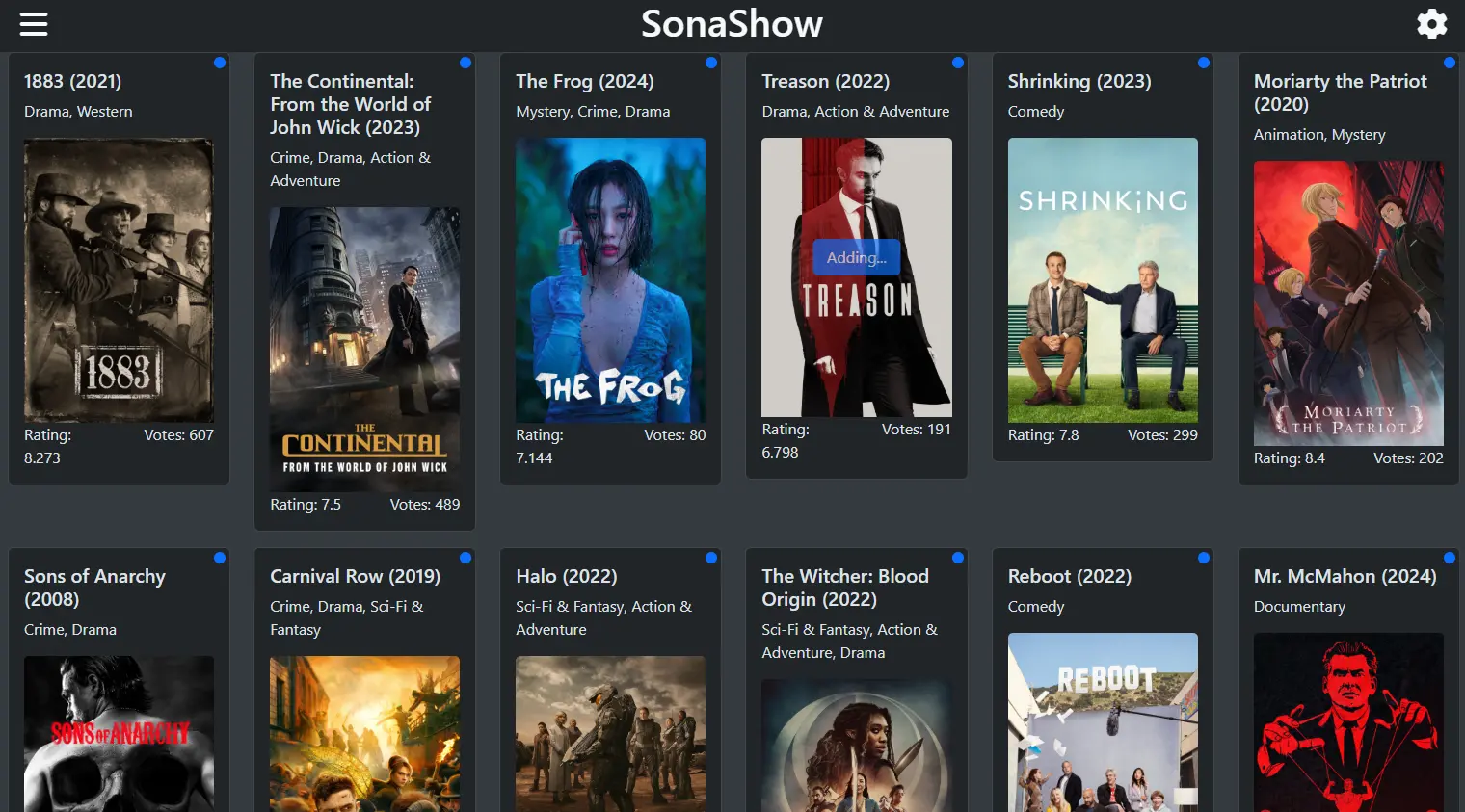Image resolution: width=1465 pixels, height=812 pixels.
Task: Select the Reboot poster image
Action: [x=1103, y=722]
